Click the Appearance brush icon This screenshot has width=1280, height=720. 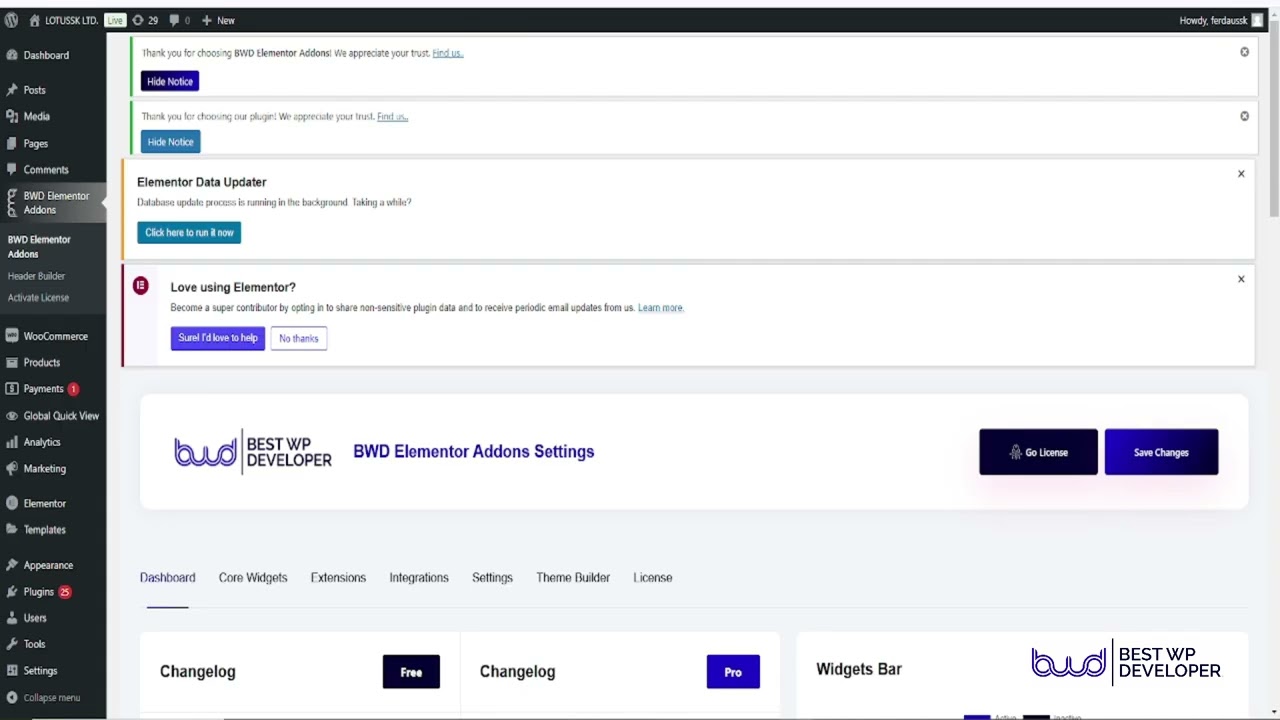12,565
